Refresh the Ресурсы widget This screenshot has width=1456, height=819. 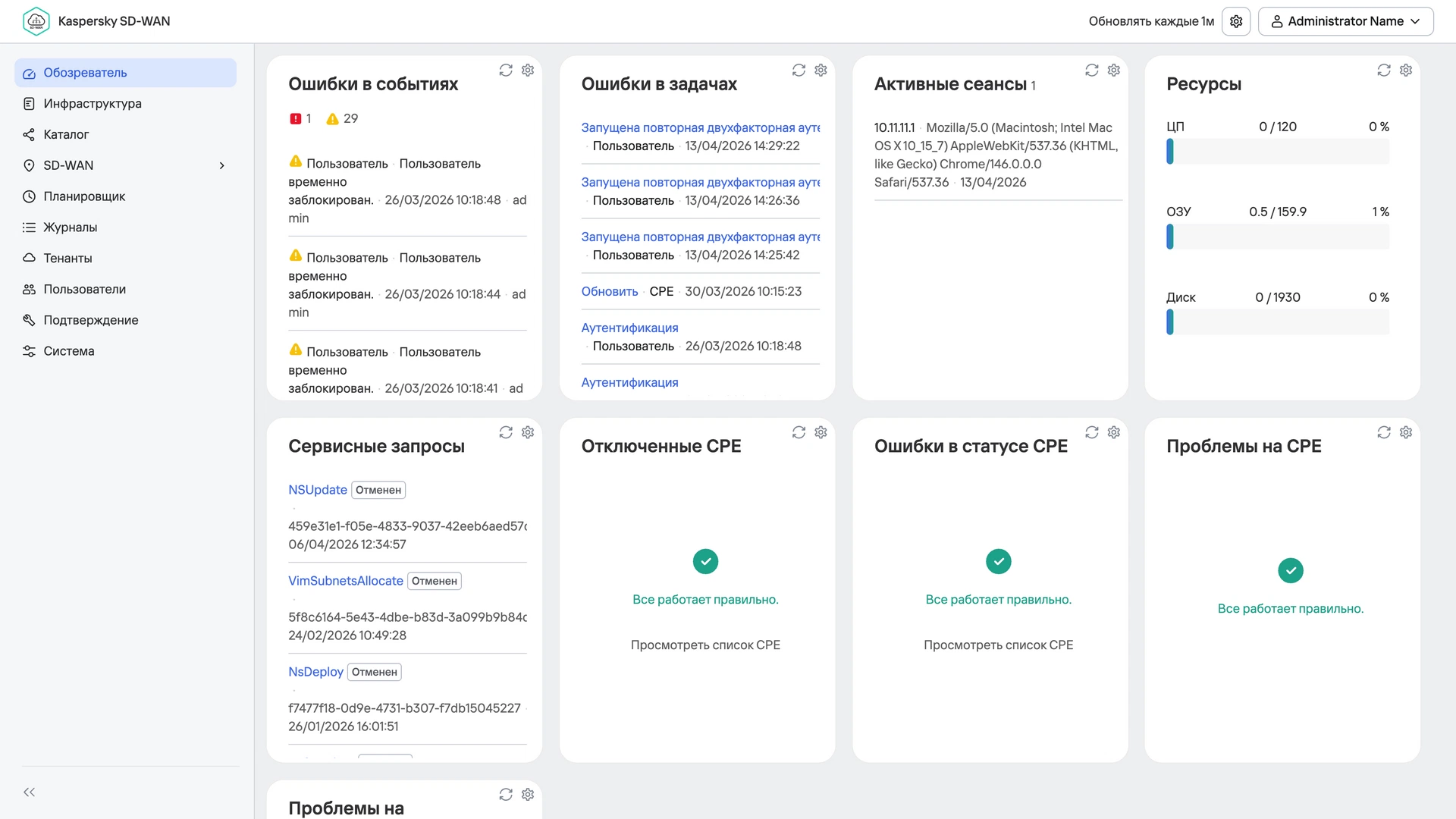(1384, 70)
